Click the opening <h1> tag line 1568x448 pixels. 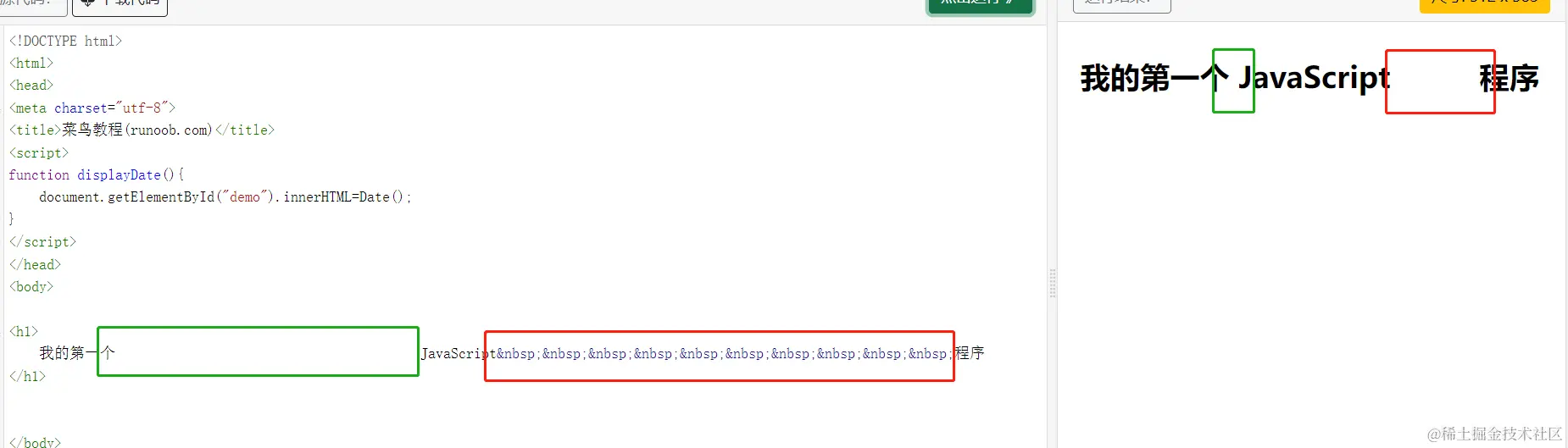pos(24,332)
